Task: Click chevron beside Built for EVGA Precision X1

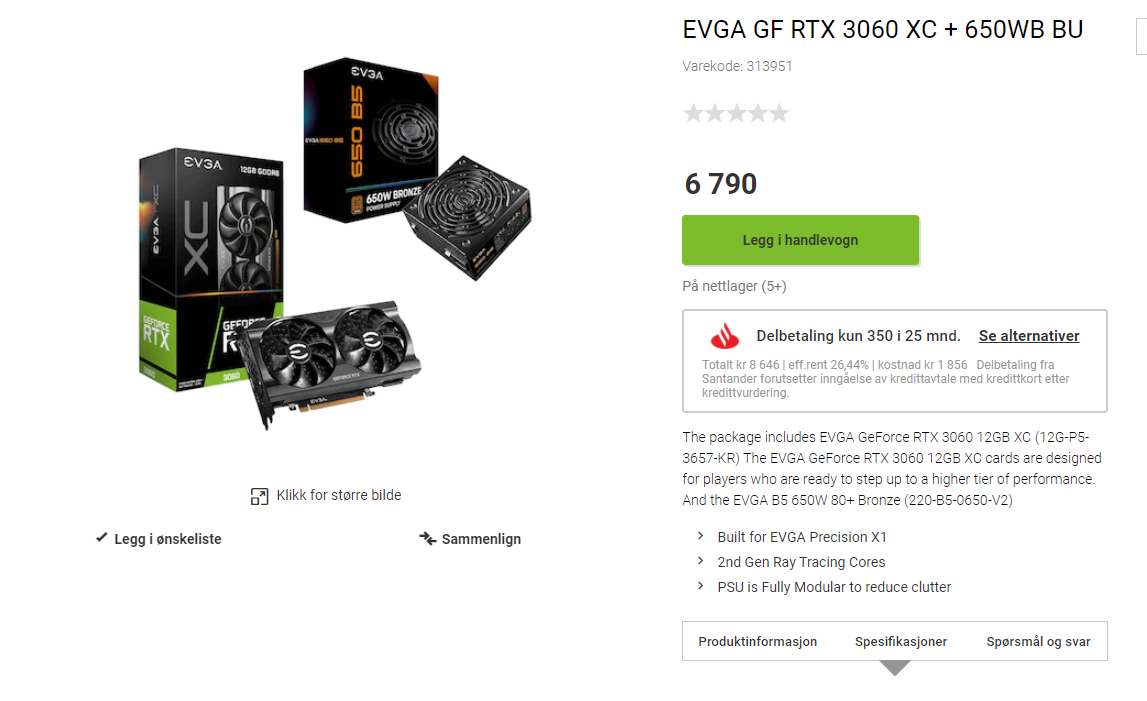Action: tap(701, 536)
